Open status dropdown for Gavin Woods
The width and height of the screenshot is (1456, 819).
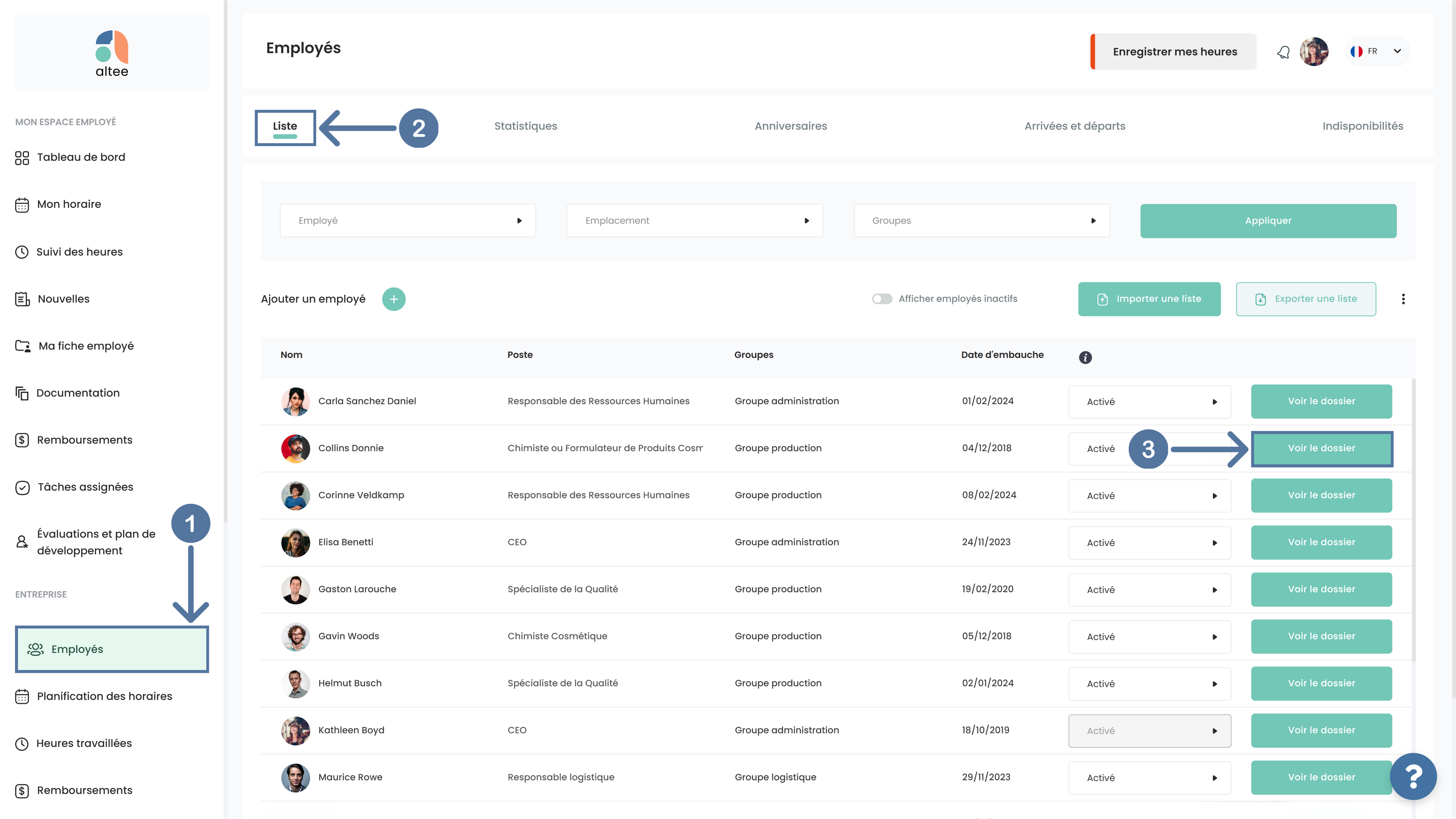tap(1150, 637)
